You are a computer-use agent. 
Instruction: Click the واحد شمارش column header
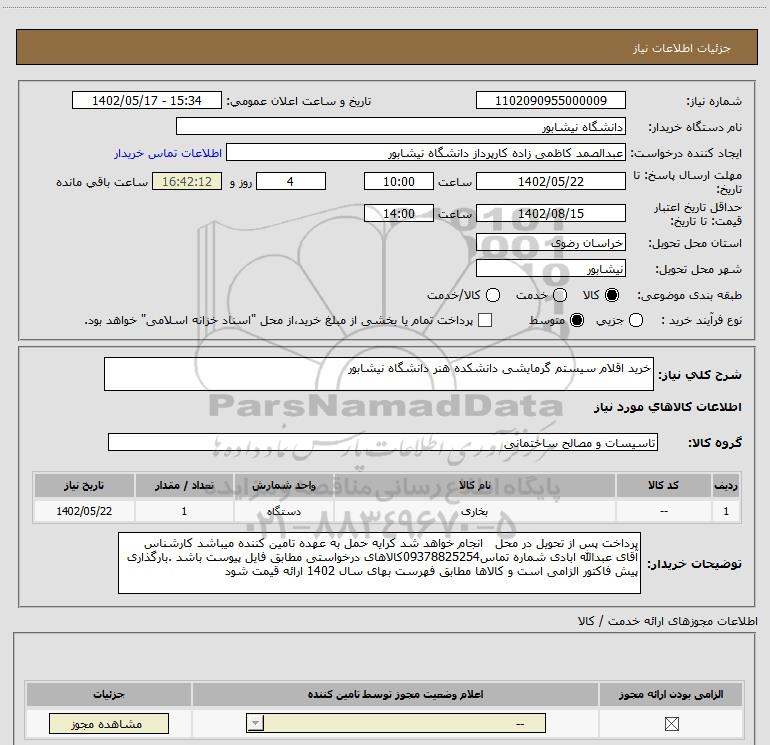(x=284, y=485)
